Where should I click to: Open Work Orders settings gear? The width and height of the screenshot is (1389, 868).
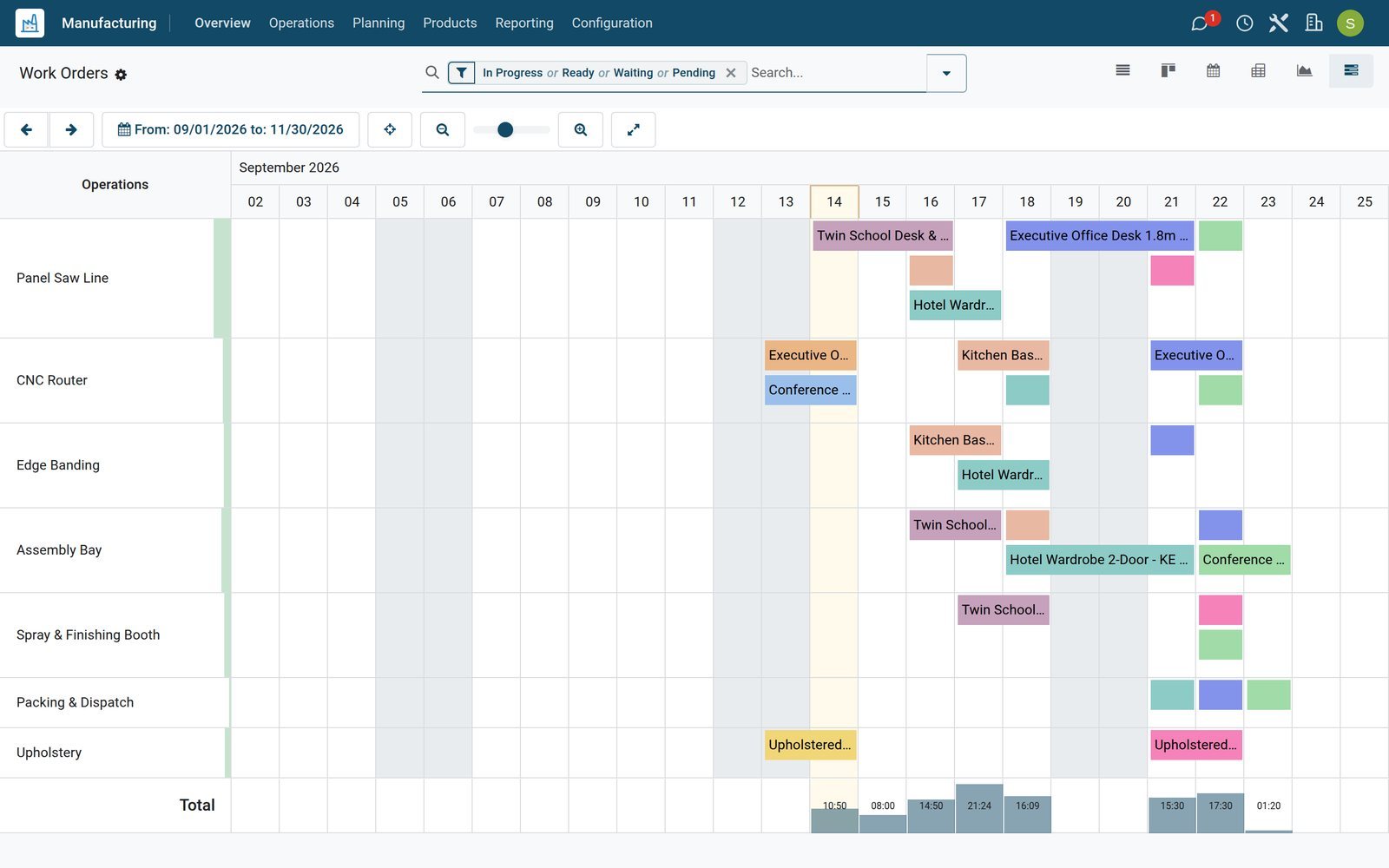click(121, 75)
